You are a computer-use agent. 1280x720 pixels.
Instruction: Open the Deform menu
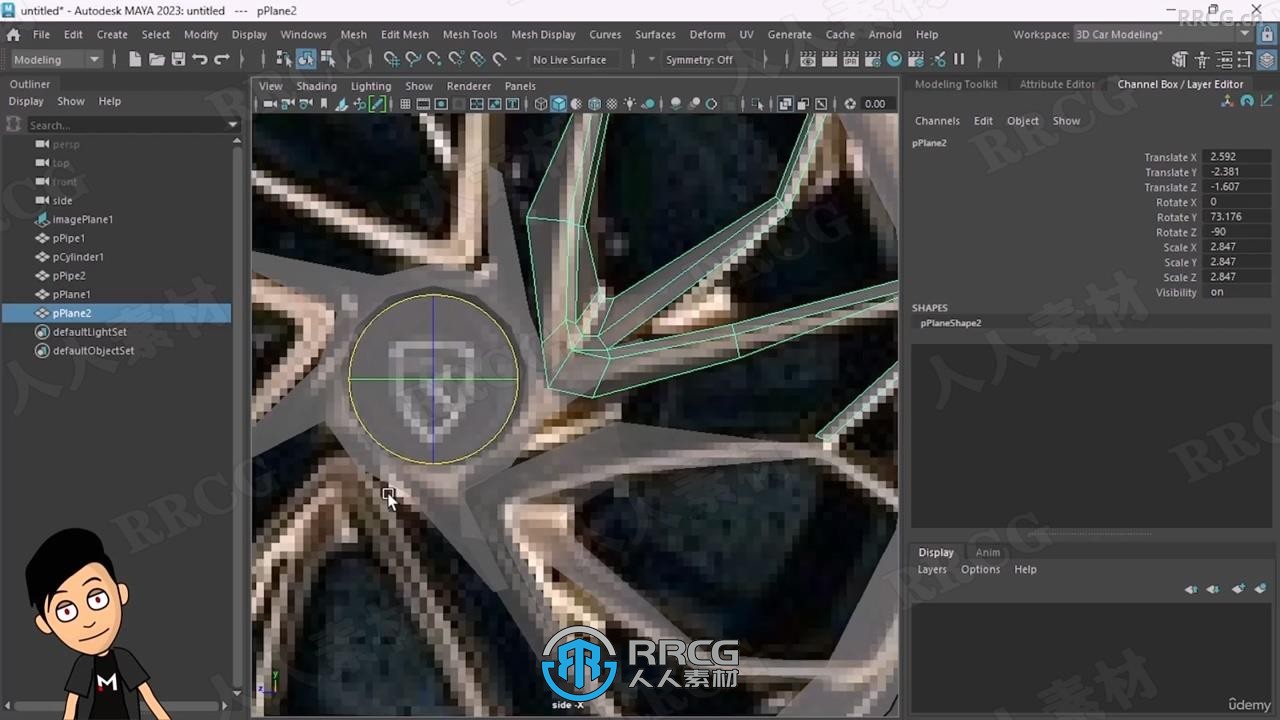707,34
